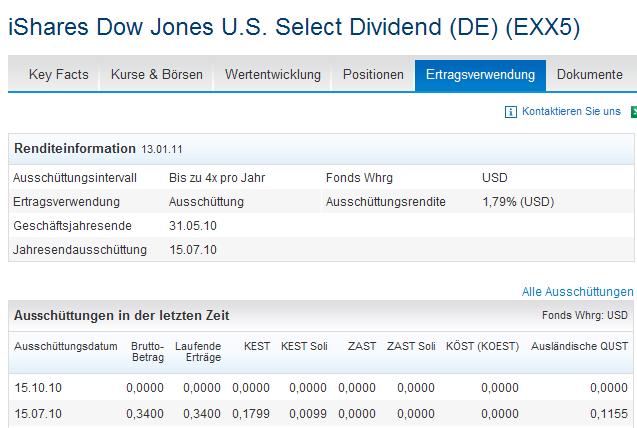This screenshot has height=428, width=637.
Task: Go to the Dokumente tab
Action: [590, 75]
